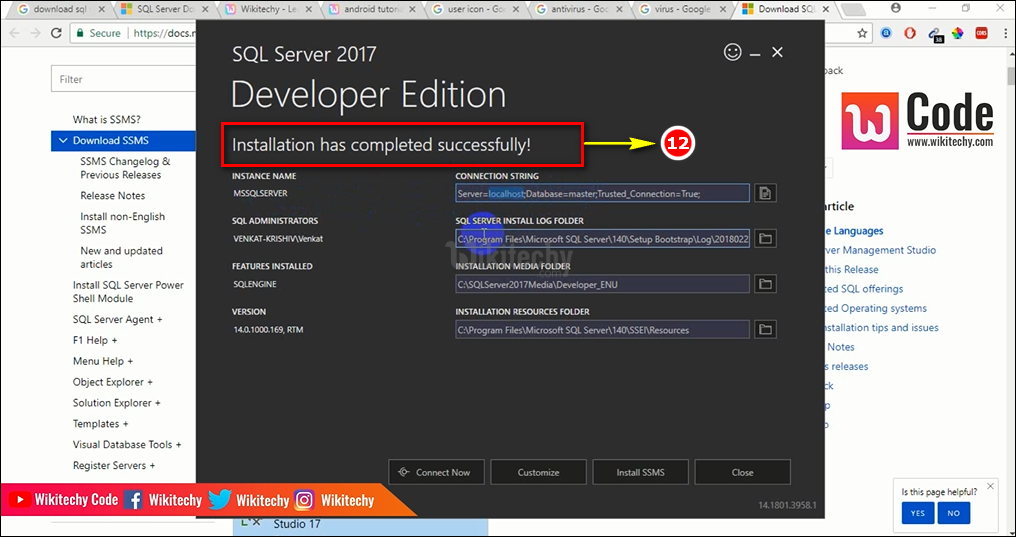Viewport: 1016px width, 537px height.
Task: Bookmark this page with the star icon
Action: click(x=862, y=33)
